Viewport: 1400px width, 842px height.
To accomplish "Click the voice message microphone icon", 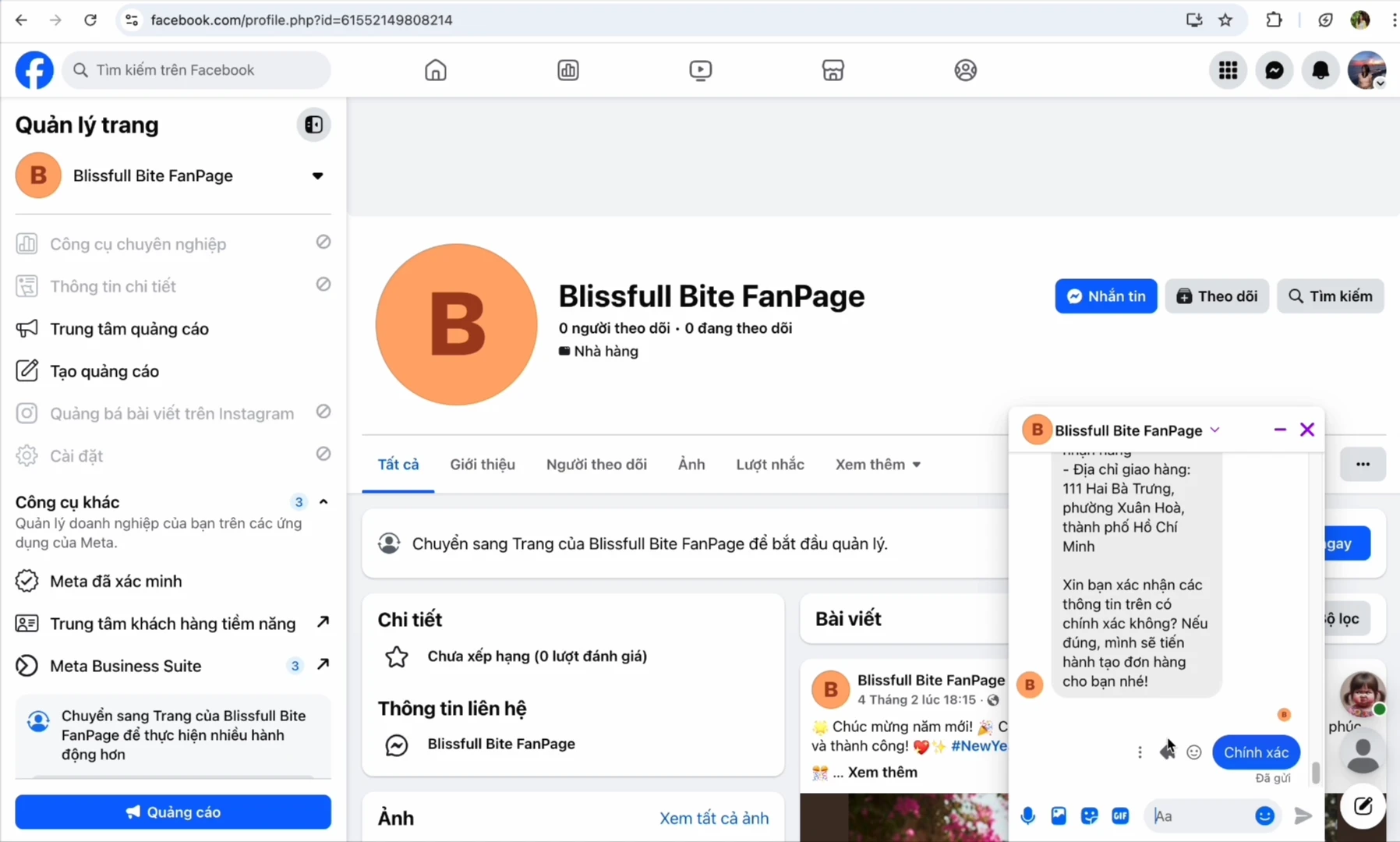I will click(1027, 815).
